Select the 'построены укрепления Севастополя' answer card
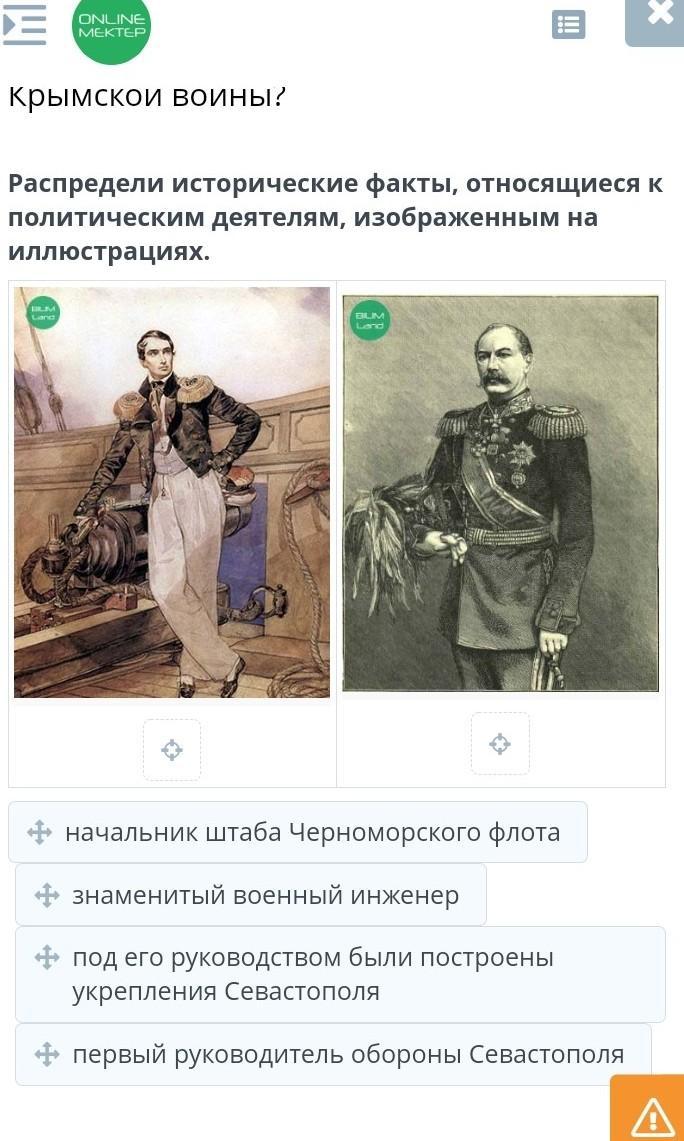The height and width of the screenshot is (1141, 684). point(341,974)
